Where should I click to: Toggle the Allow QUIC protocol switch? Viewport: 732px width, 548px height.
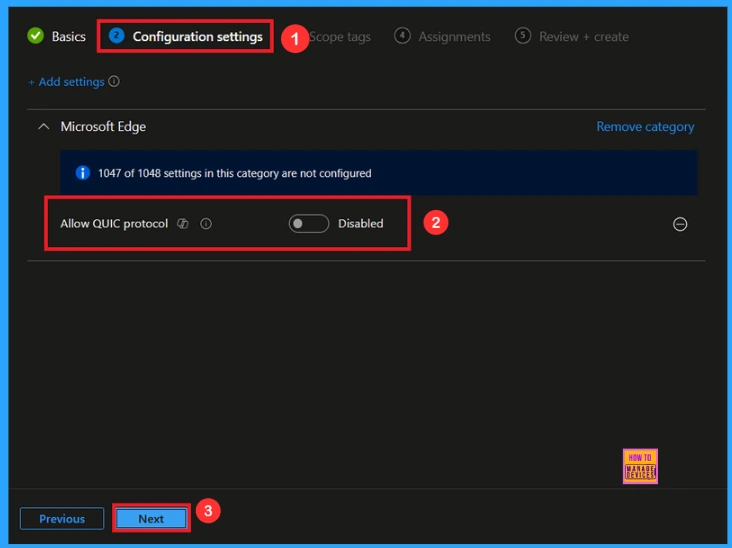(309, 224)
